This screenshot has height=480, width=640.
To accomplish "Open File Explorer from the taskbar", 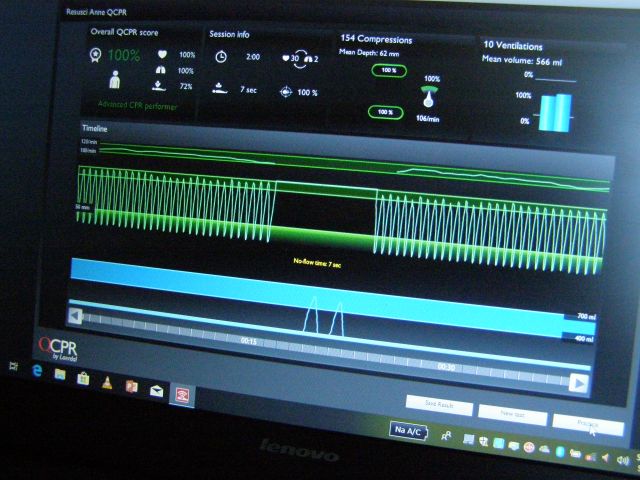I will tap(61, 375).
